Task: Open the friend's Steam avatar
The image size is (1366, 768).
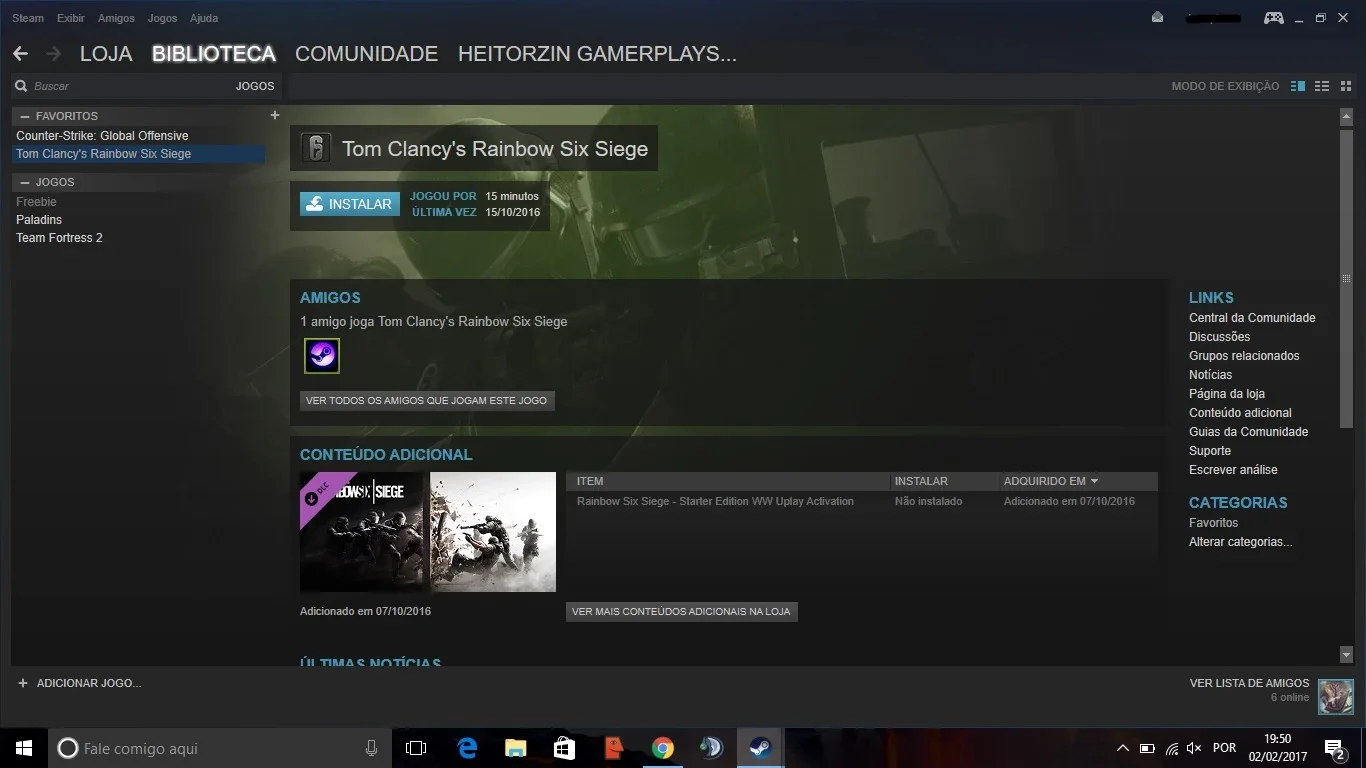Action: tap(322, 356)
